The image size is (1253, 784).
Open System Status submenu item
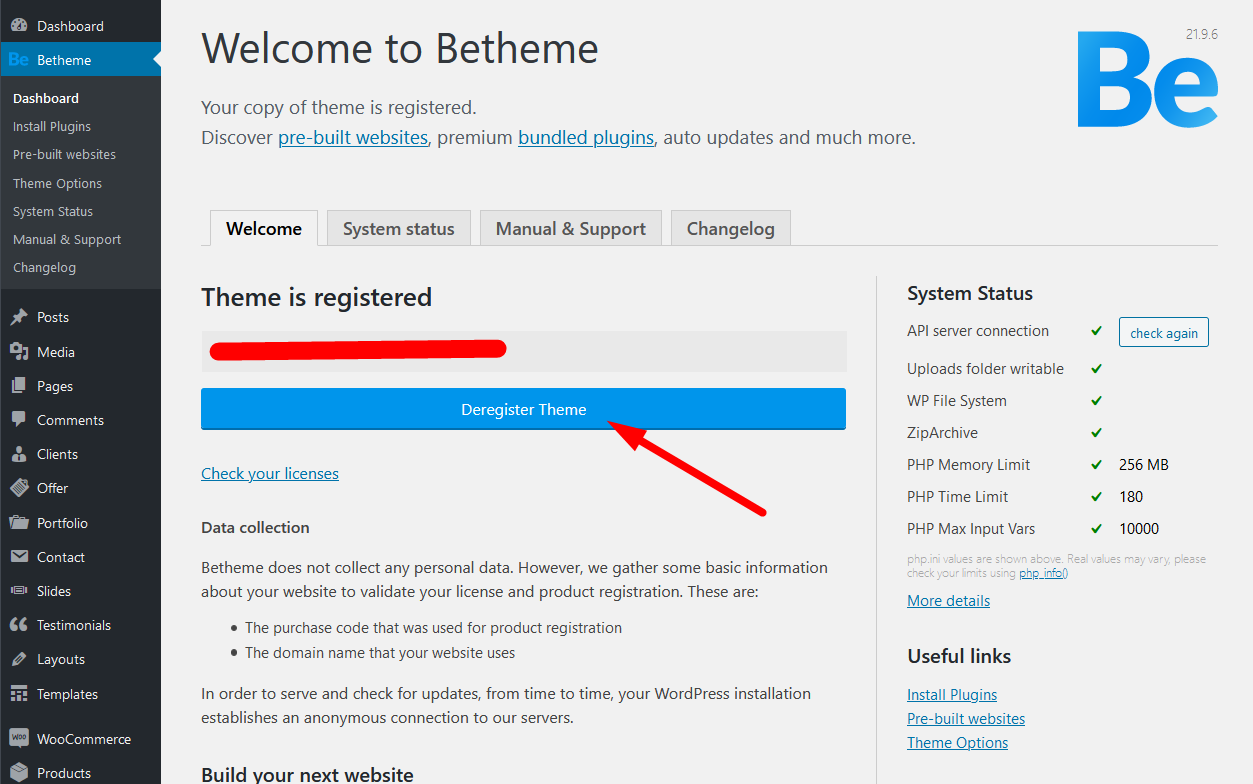tap(53, 211)
